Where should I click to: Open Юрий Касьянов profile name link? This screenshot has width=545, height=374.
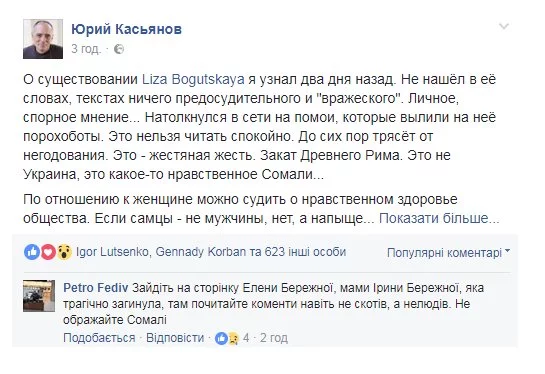coord(127,29)
